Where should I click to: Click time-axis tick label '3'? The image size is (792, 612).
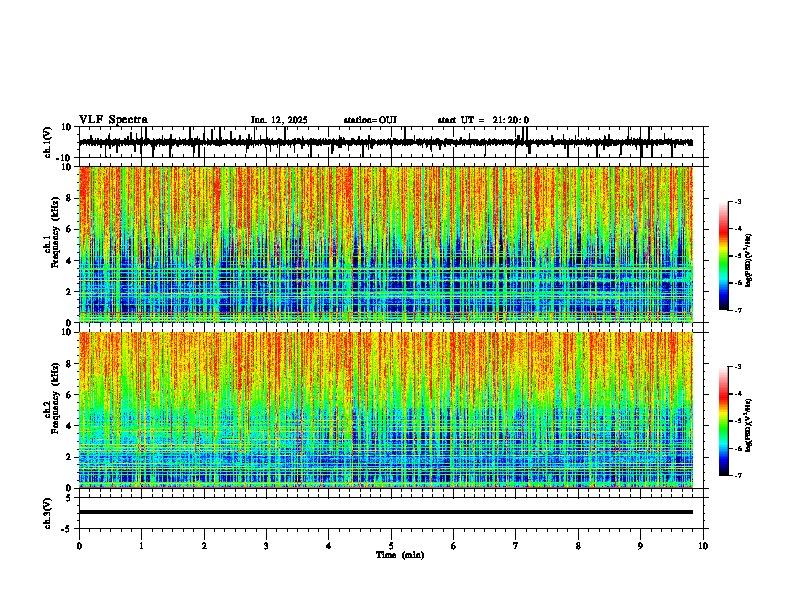point(266,546)
